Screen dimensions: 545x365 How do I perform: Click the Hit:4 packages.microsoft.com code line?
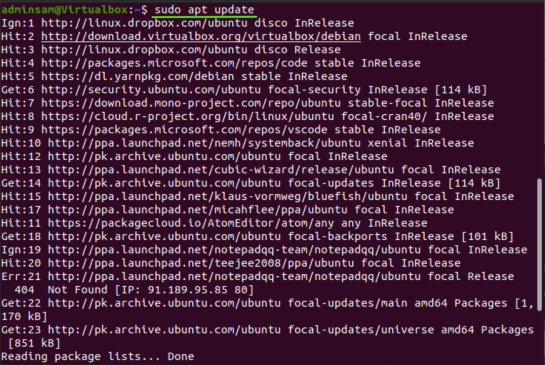pos(211,63)
